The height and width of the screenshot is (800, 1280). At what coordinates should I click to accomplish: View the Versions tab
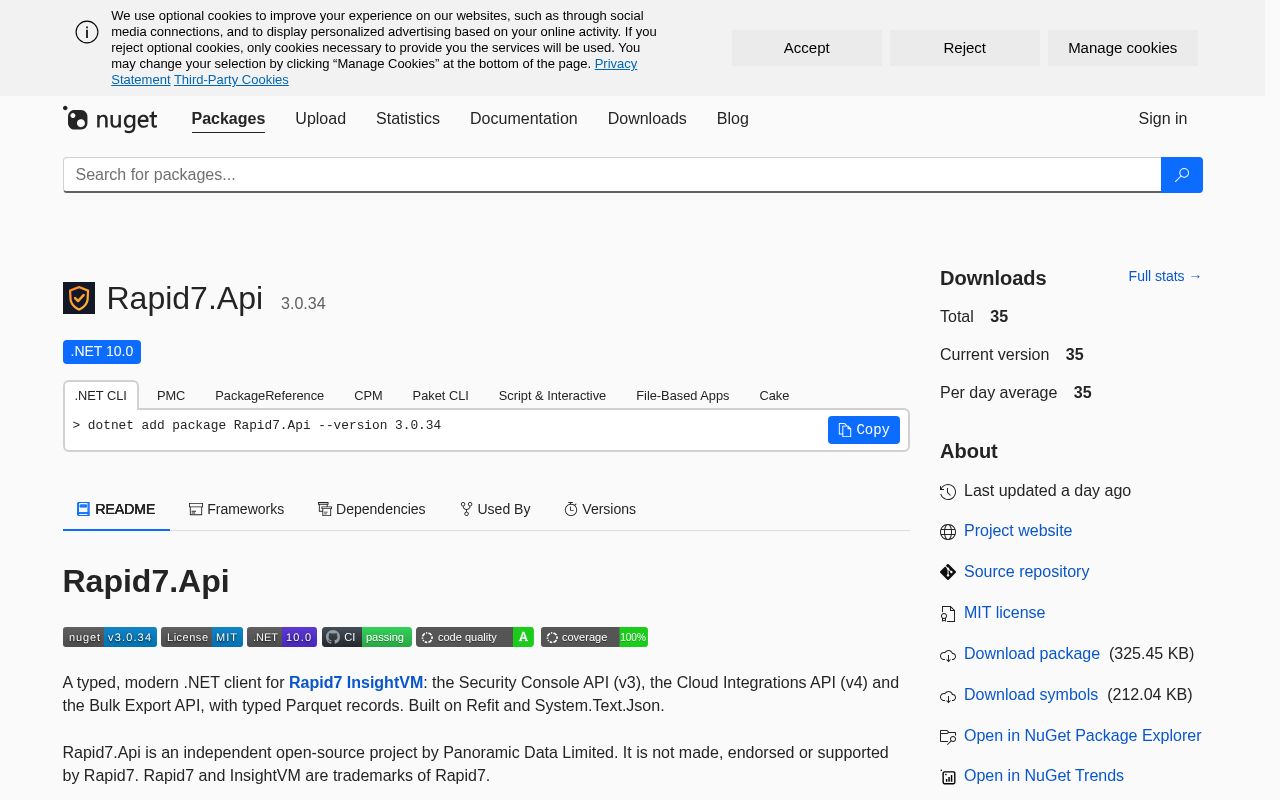pyautogui.click(x=600, y=509)
